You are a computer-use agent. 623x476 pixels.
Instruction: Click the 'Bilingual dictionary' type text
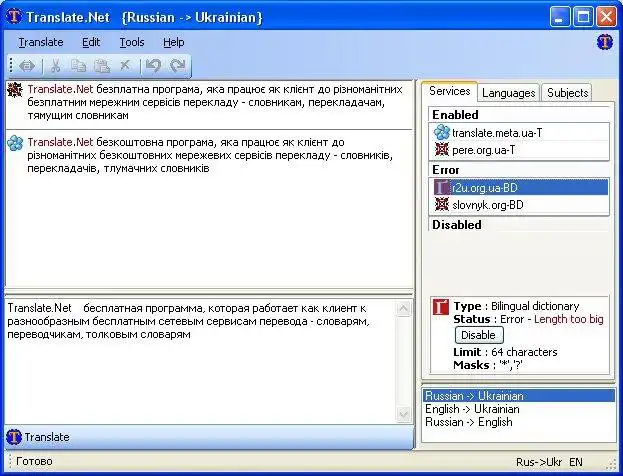[x=535, y=306]
